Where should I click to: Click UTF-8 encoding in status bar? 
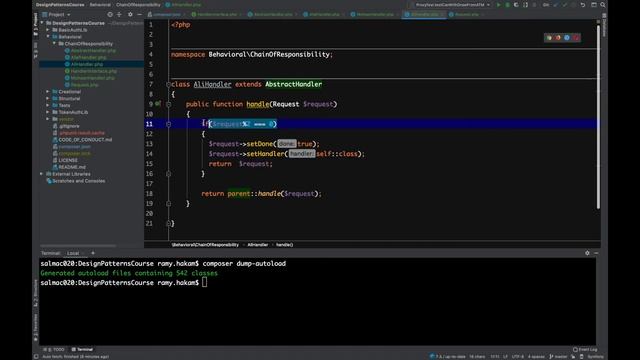coord(517,356)
